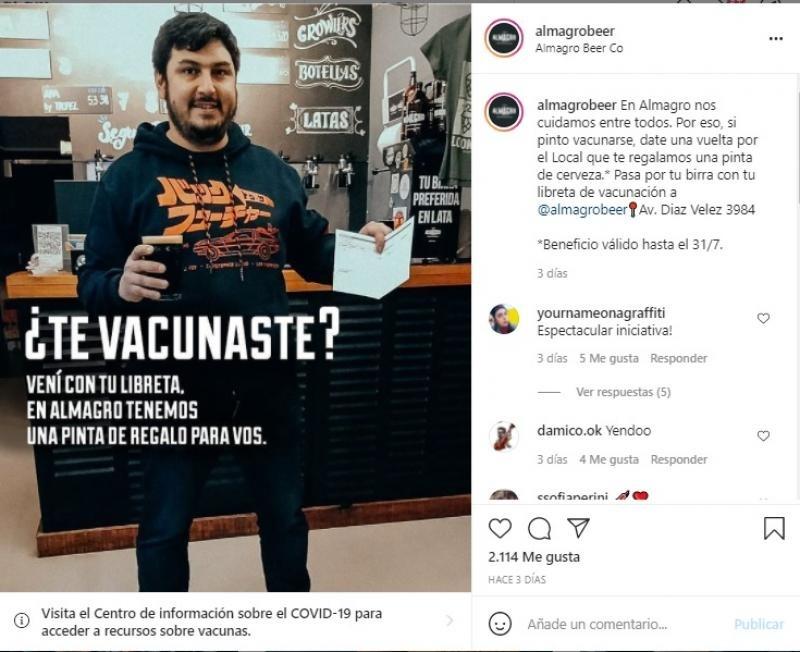Like the post with the heart icon
800x652 pixels.
tap(500, 529)
